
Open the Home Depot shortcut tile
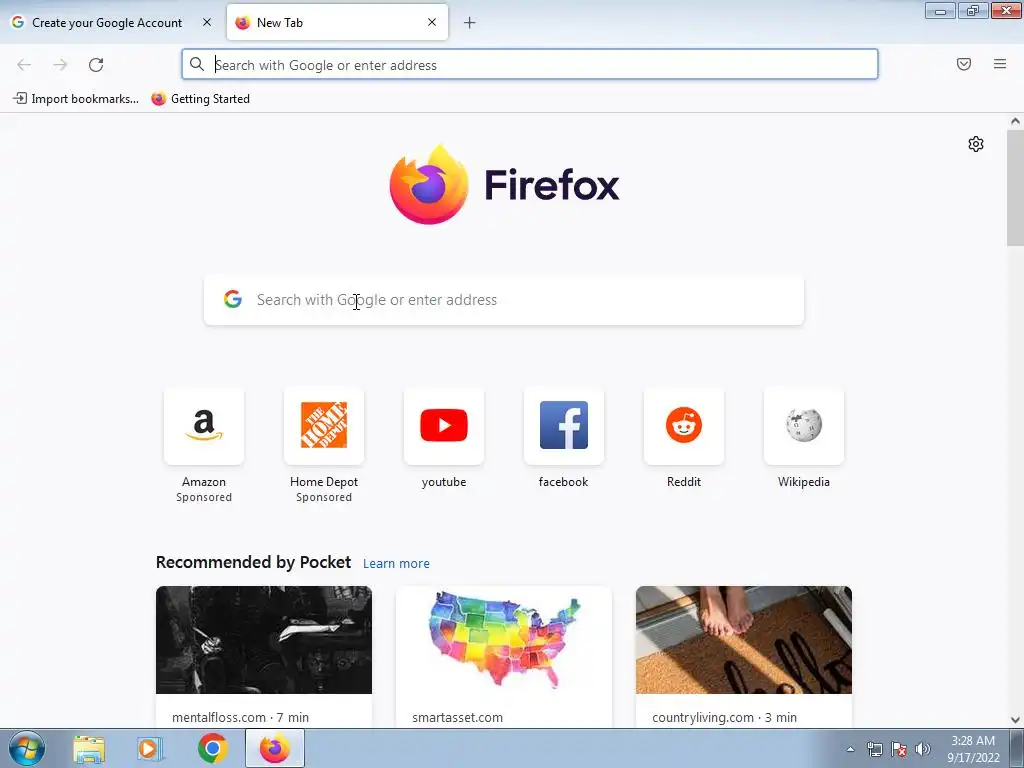(x=324, y=426)
